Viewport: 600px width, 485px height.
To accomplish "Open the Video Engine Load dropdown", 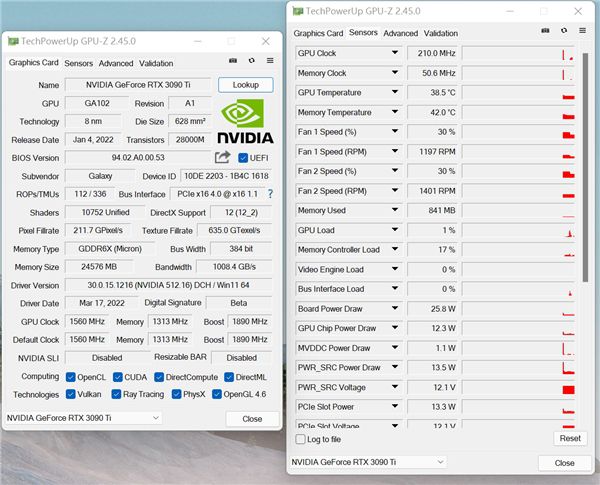I will pos(395,269).
